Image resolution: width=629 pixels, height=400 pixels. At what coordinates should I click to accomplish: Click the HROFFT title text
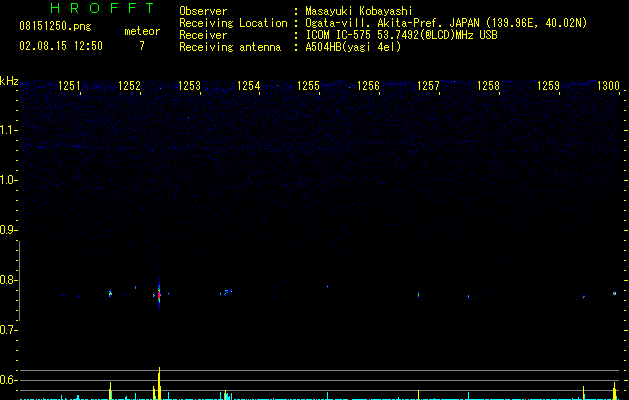click(102, 8)
